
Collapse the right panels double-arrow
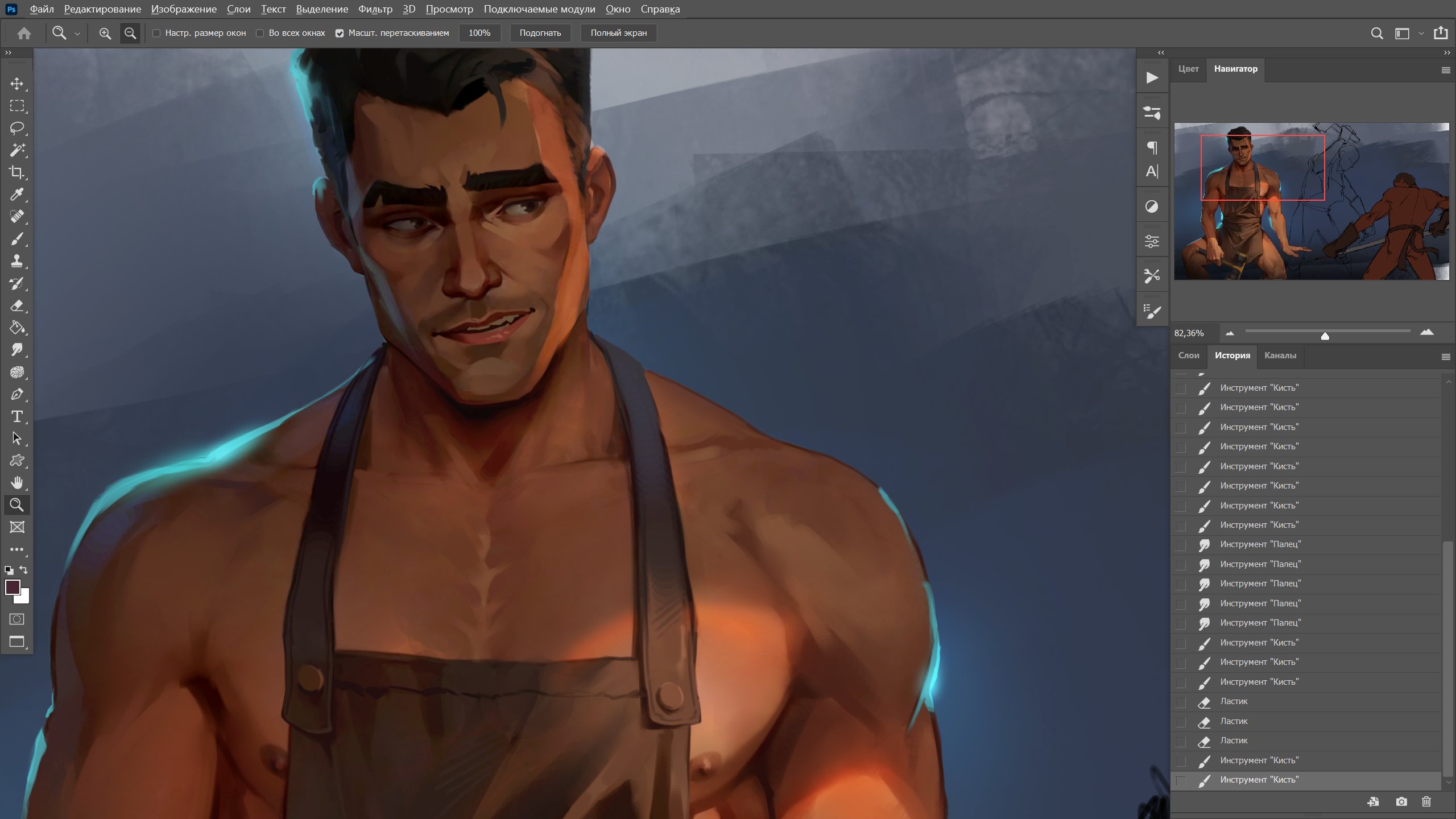pyautogui.click(x=1447, y=52)
